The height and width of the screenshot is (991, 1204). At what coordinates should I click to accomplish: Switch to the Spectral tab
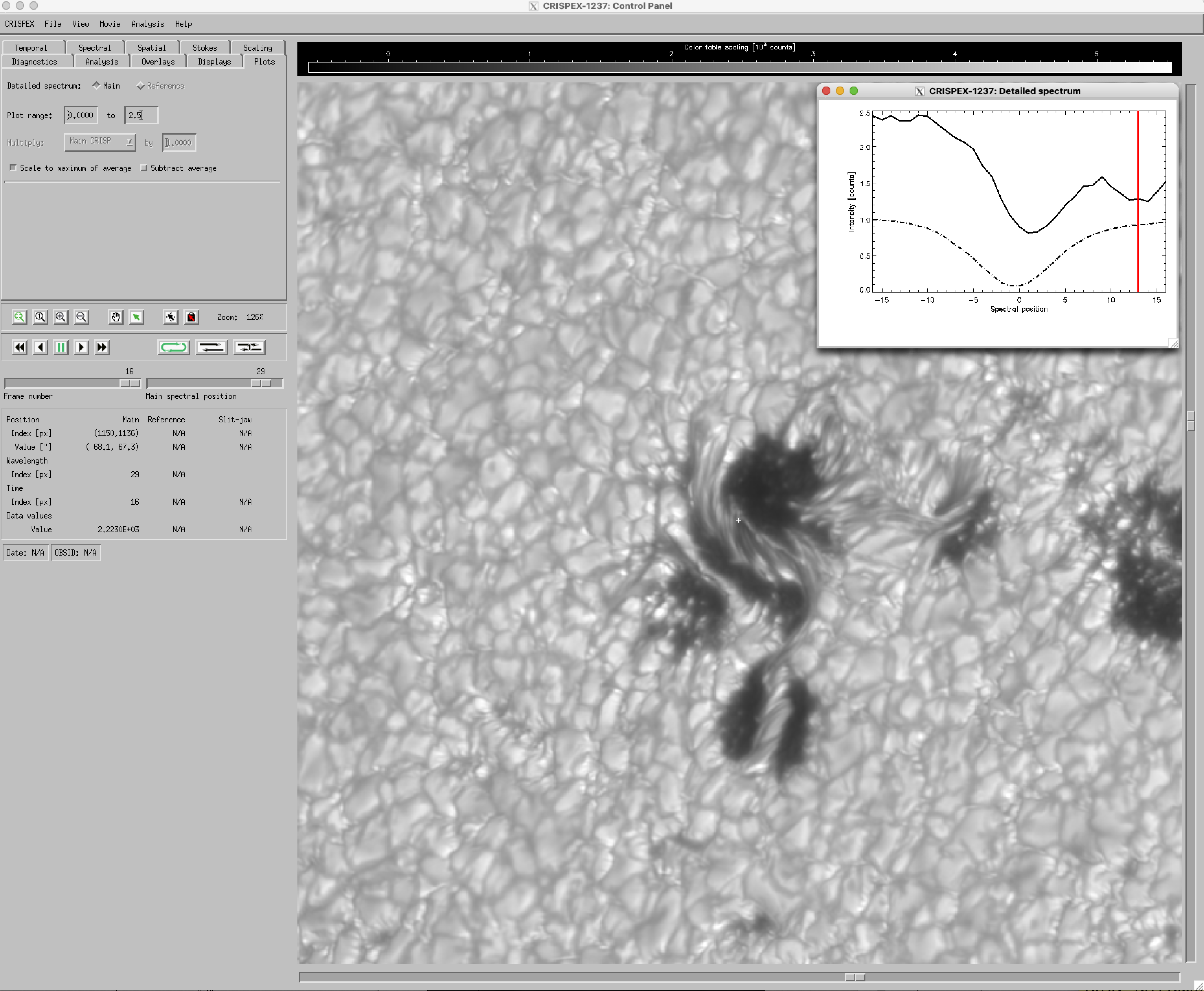click(x=94, y=48)
